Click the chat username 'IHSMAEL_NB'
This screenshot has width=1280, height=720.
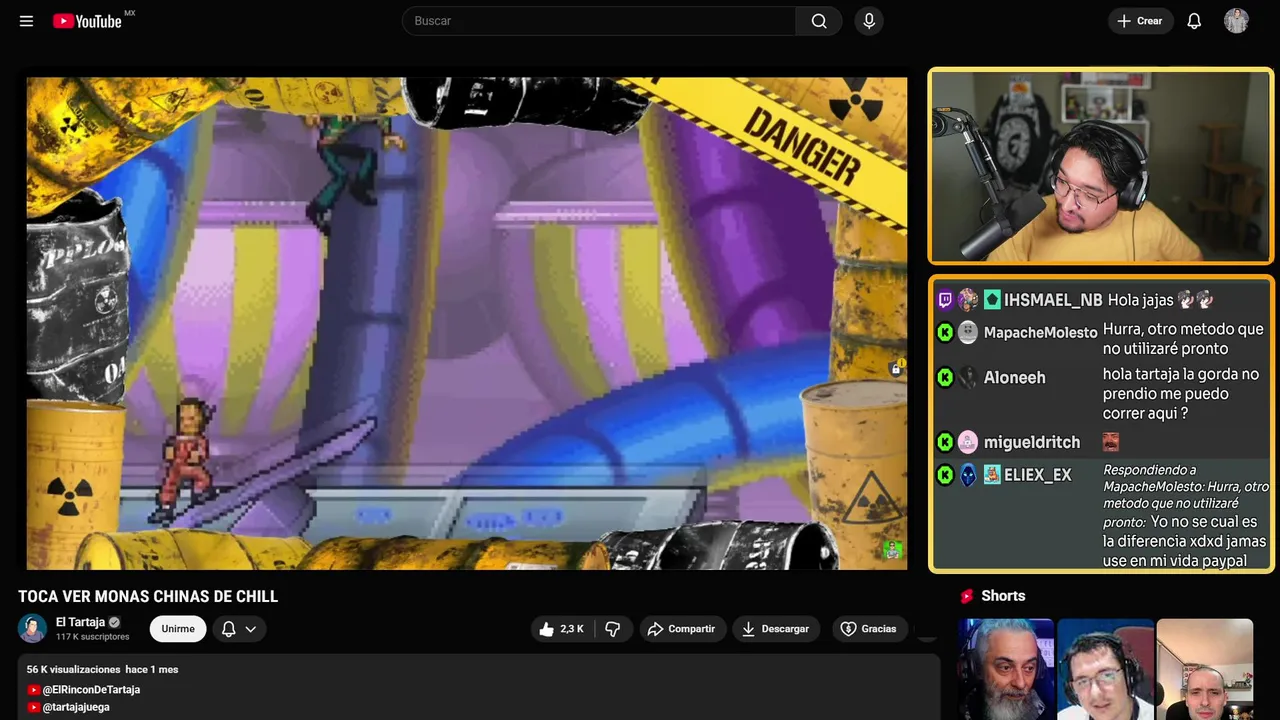click(1053, 300)
